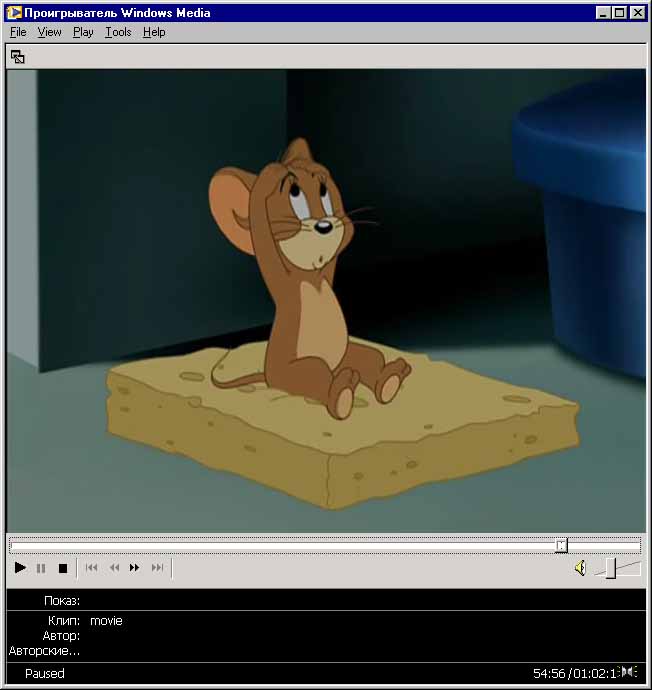Click the Windows Media icon in the title bar
This screenshot has width=652, height=690.
coord(14,12)
